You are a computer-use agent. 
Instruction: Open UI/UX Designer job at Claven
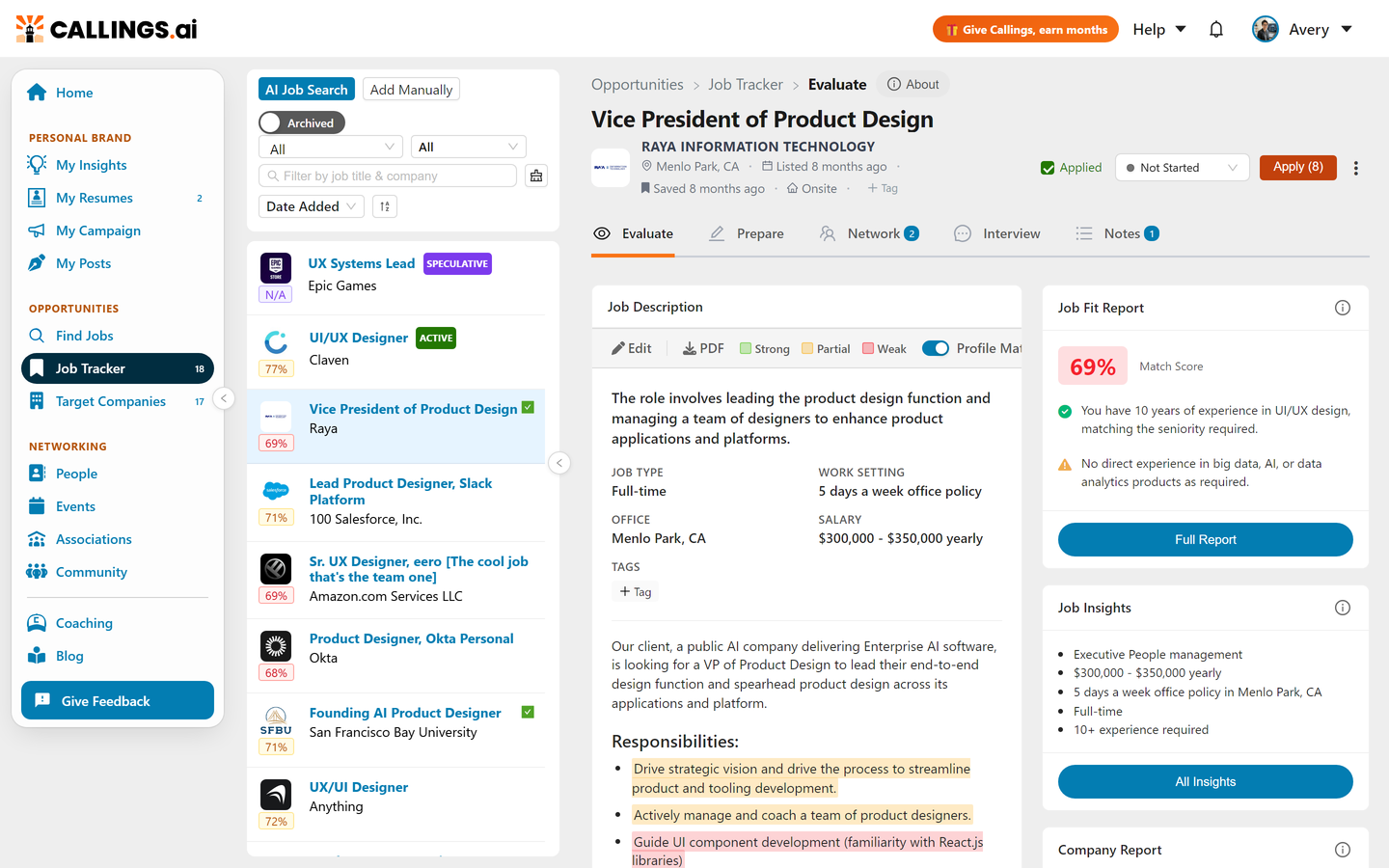point(395,352)
